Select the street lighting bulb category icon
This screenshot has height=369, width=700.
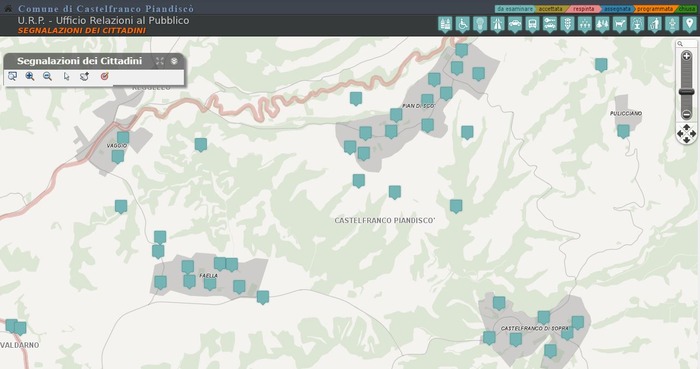pyautogui.click(x=480, y=25)
